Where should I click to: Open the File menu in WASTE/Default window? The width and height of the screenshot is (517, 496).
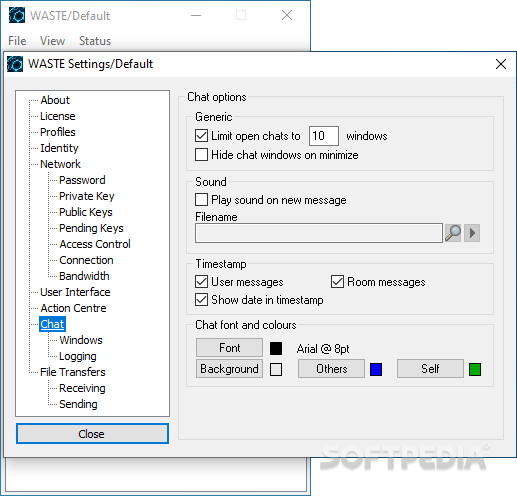17,41
